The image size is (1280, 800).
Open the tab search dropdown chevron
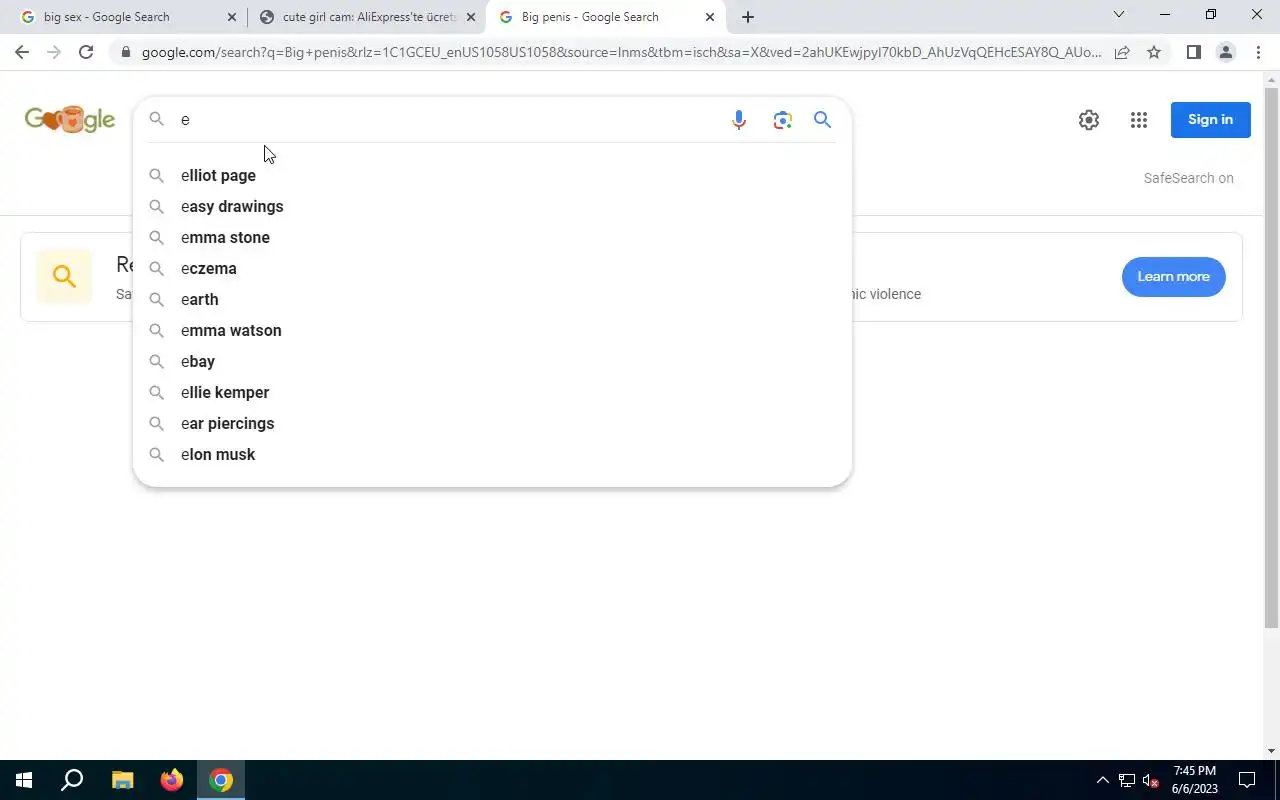pyautogui.click(x=1119, y=14)
